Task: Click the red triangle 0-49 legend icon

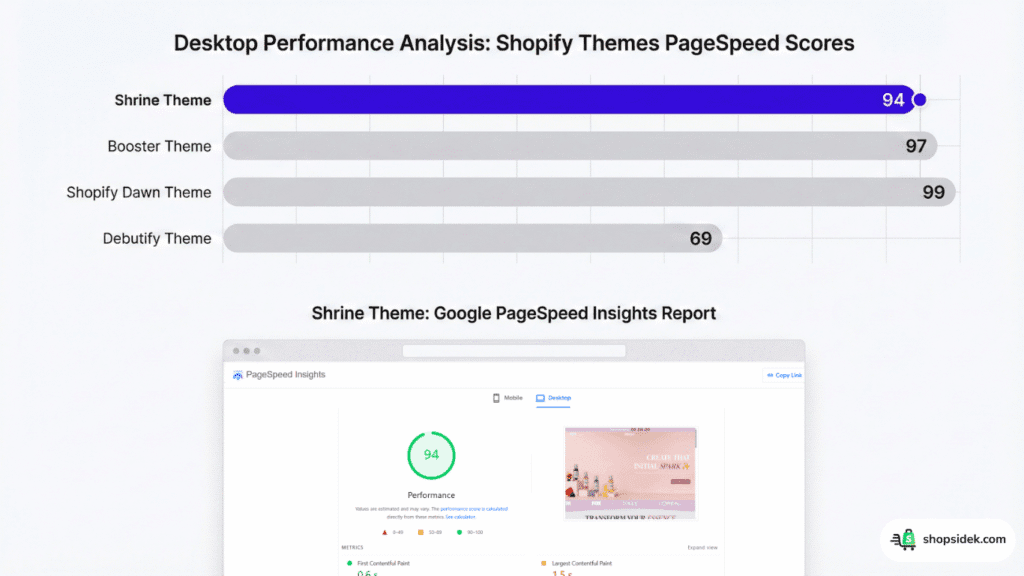Action: pos(382,530)
